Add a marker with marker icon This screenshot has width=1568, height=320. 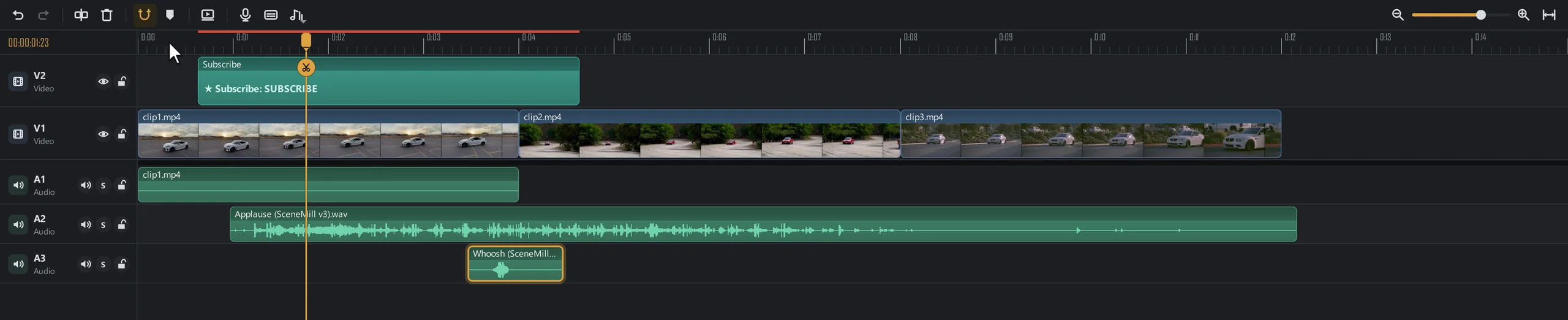coord(170,15)
